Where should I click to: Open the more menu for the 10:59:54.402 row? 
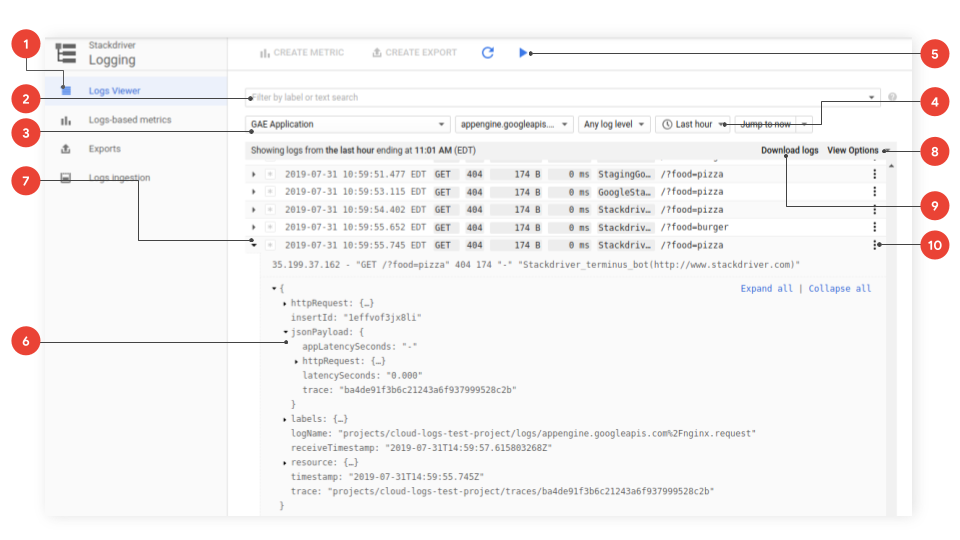coord(874,209)
